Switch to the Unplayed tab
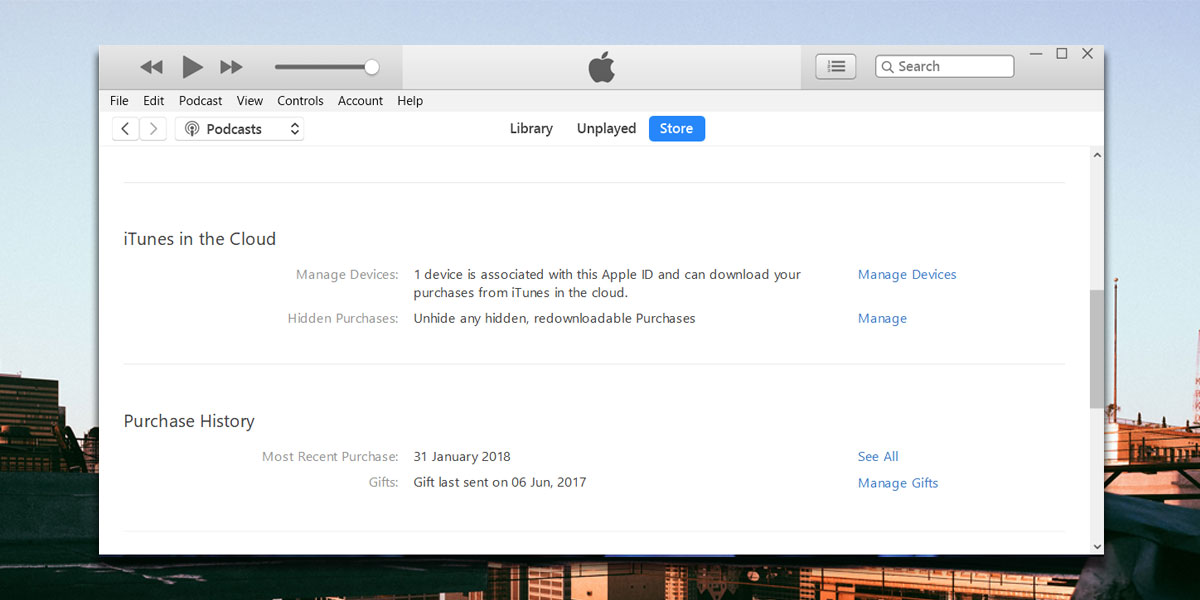 pyautogui.click(x=606, y=128)
